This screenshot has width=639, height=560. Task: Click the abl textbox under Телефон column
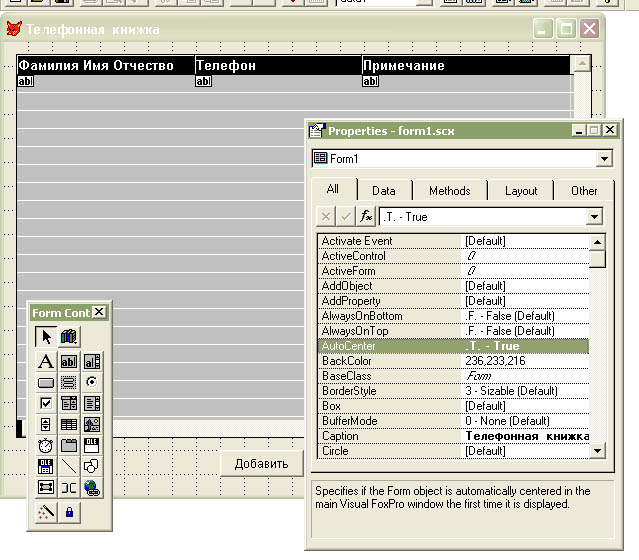point(204,81)
